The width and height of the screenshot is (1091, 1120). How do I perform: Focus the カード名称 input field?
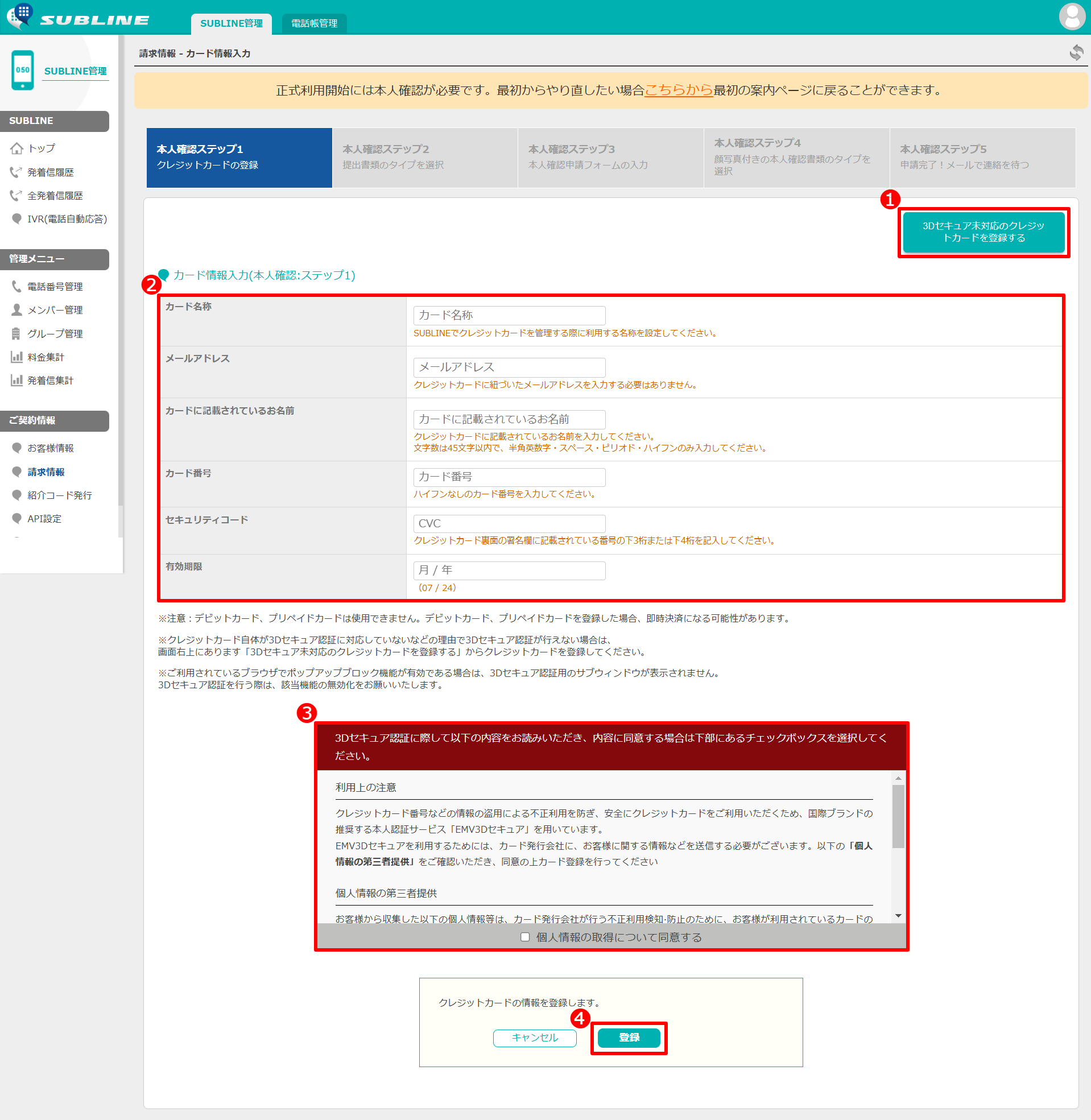click(509, 315)
